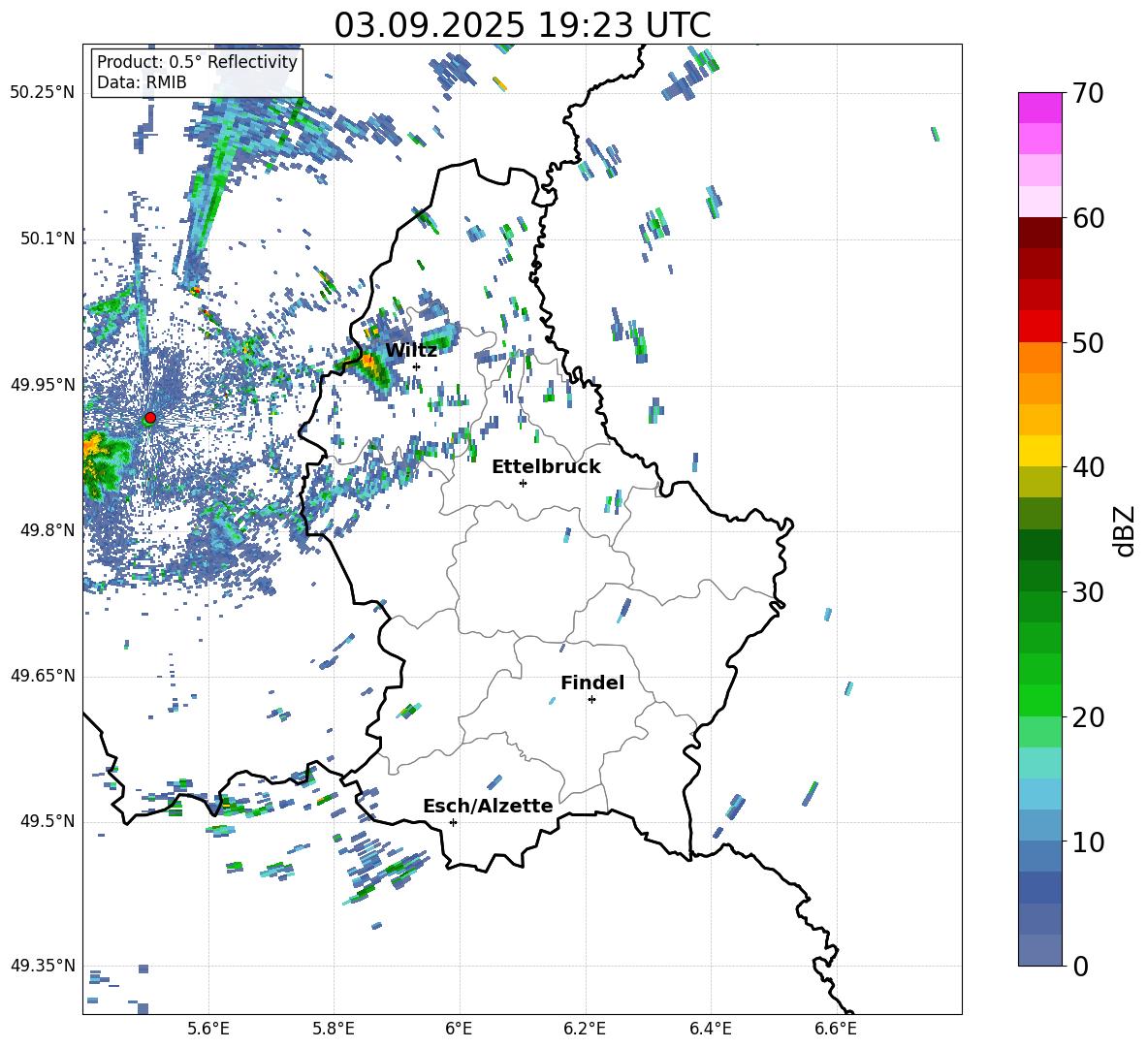
Task: Click the 20 tick on the colorbar
Action: coord(1088,716)
